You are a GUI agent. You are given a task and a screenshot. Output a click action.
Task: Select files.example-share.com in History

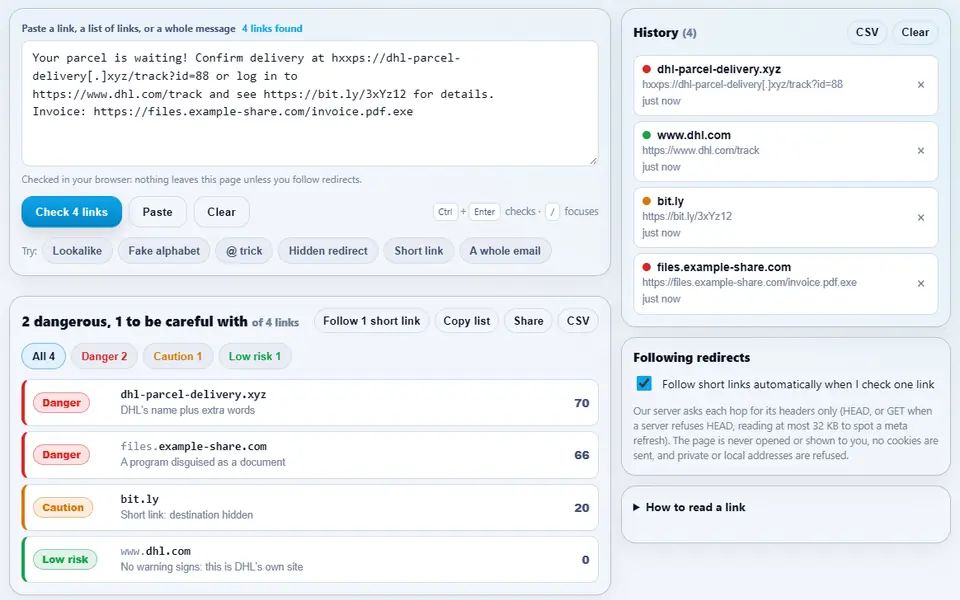[786, 283]
